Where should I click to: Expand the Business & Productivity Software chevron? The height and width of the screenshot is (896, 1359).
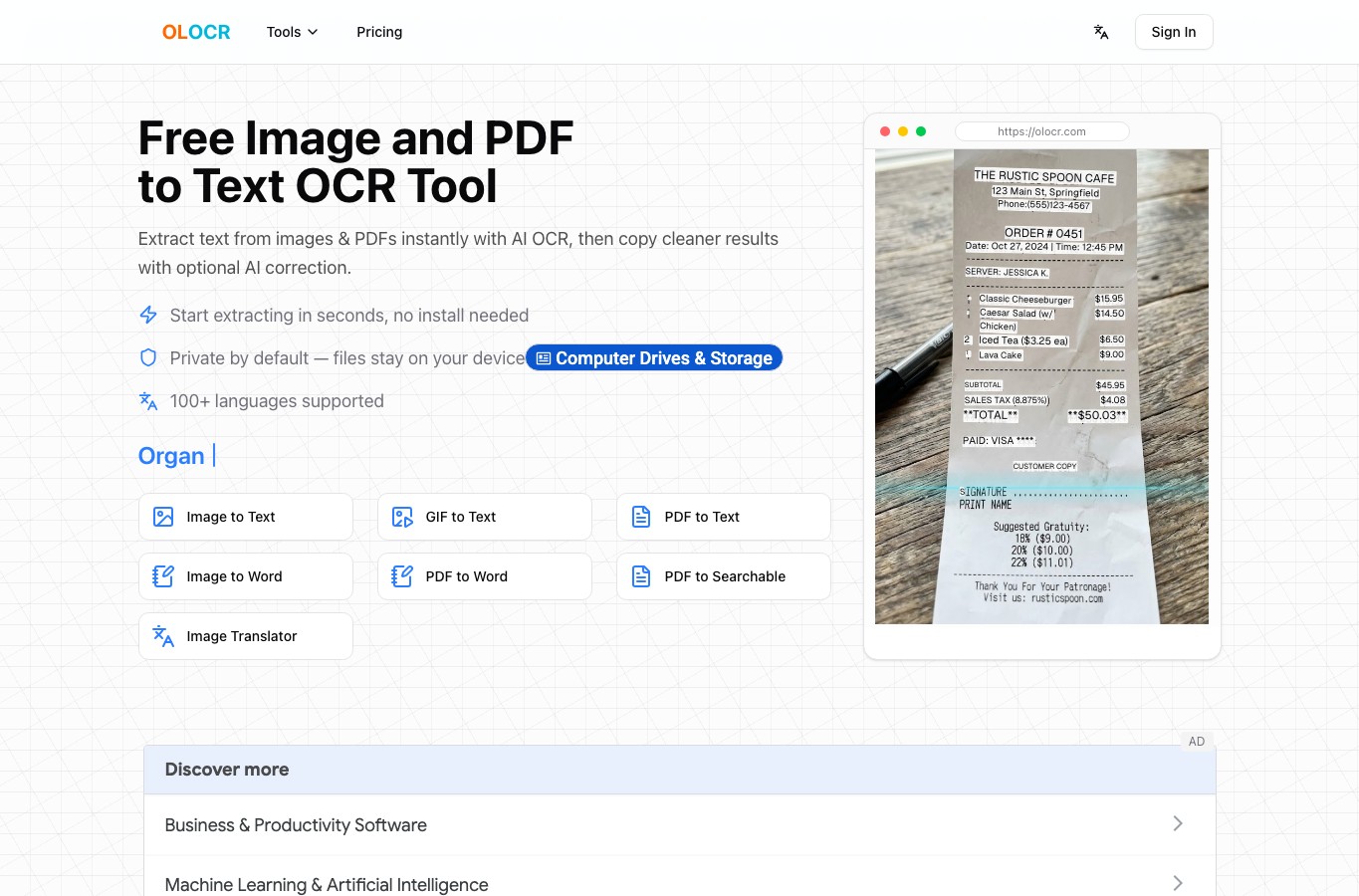pos(1178,823)
